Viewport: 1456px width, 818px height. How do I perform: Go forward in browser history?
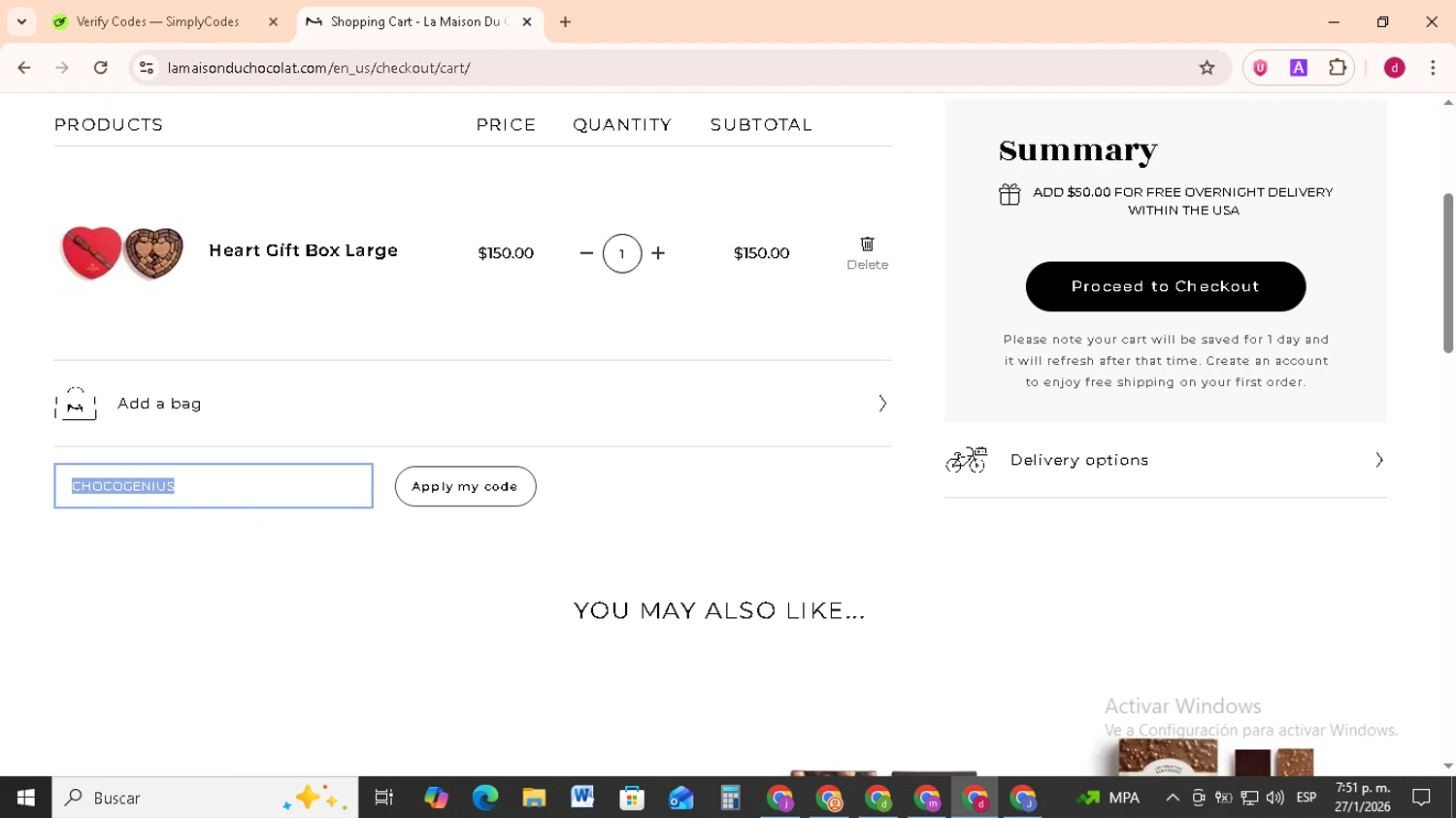pos(62,68)
